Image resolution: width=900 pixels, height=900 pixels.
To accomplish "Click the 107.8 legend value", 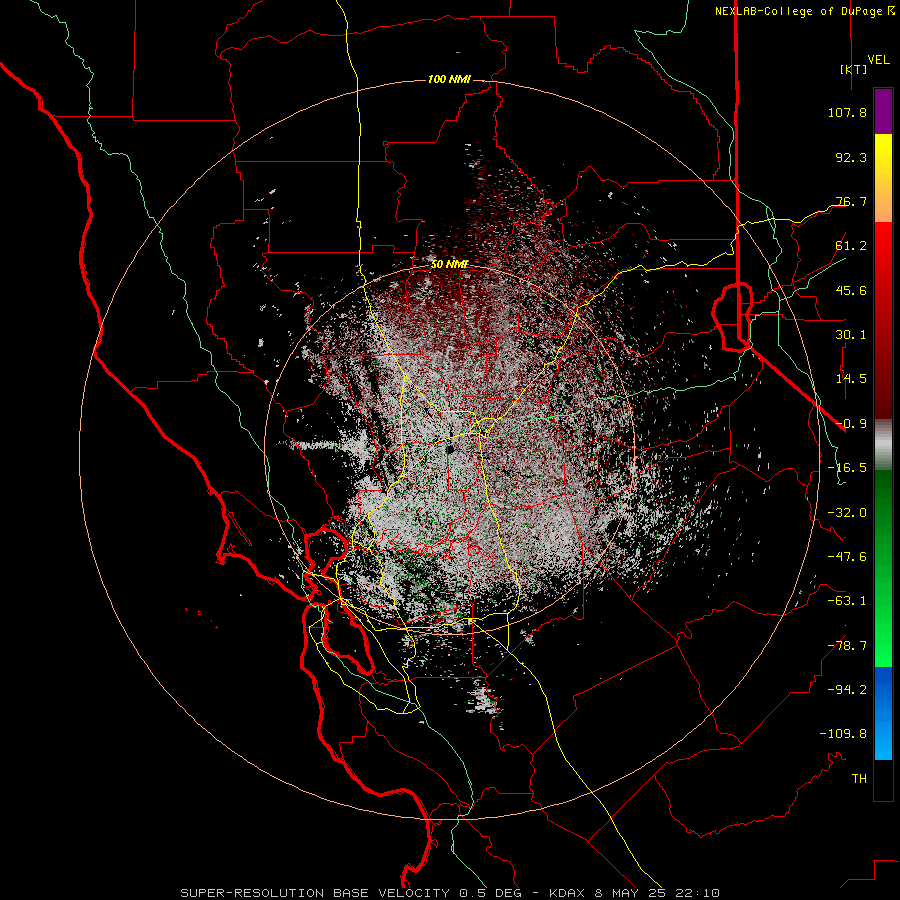I will click(847, 112).
